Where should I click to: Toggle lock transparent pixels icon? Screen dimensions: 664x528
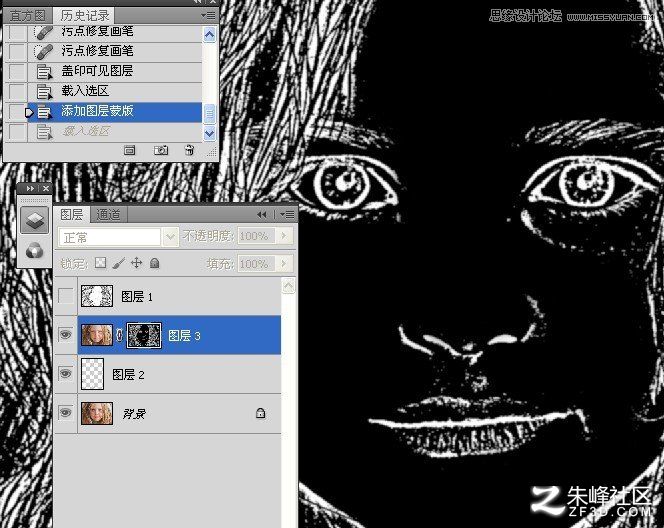[100, 263]
